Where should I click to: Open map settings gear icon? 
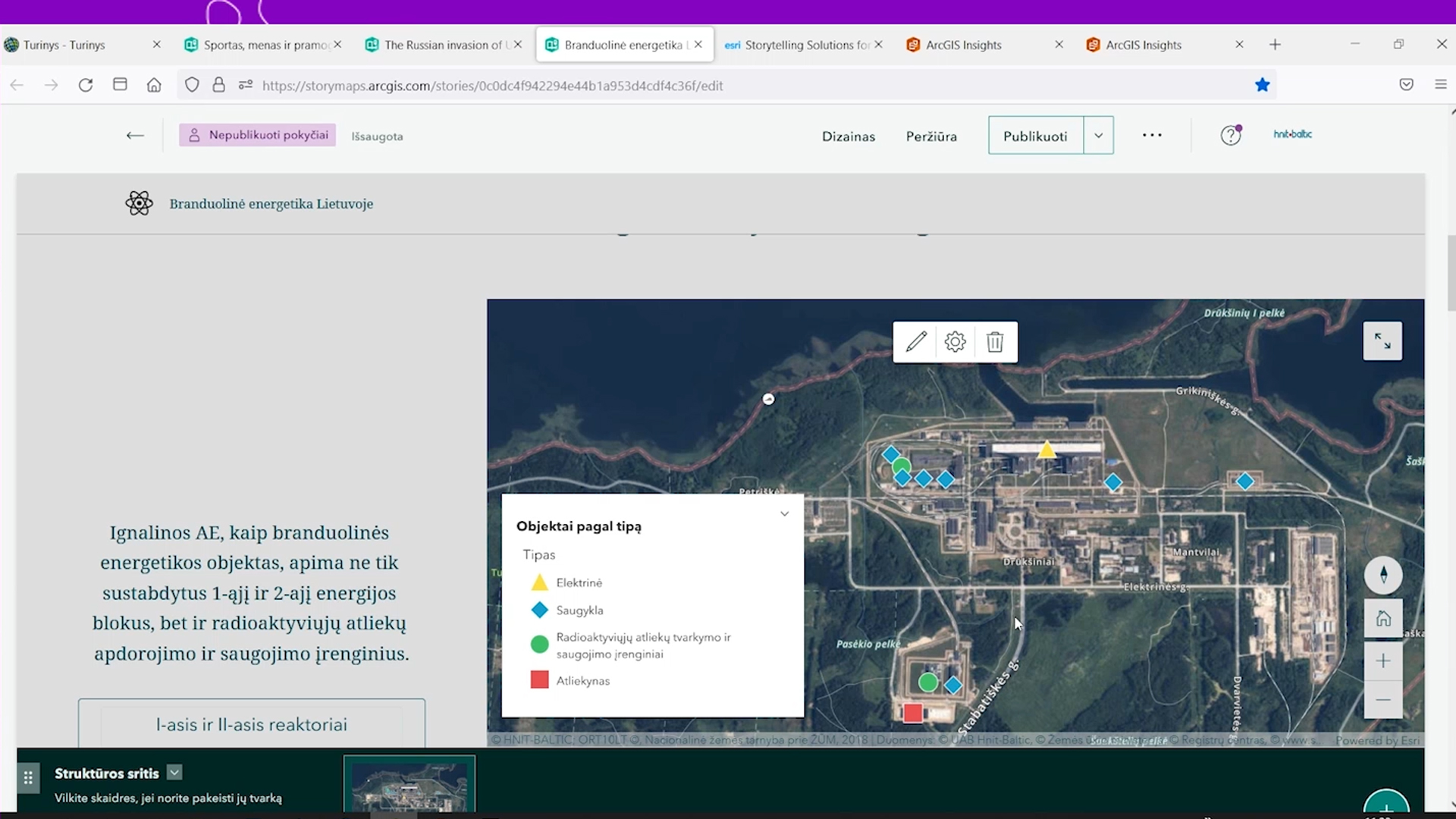pyautogui.click(x=955, y=342)
